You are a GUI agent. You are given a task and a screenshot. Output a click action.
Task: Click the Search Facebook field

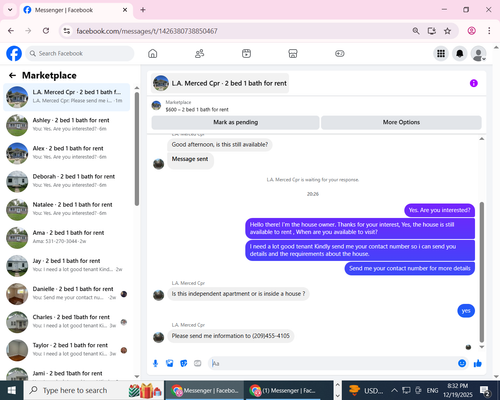(80, 53)
